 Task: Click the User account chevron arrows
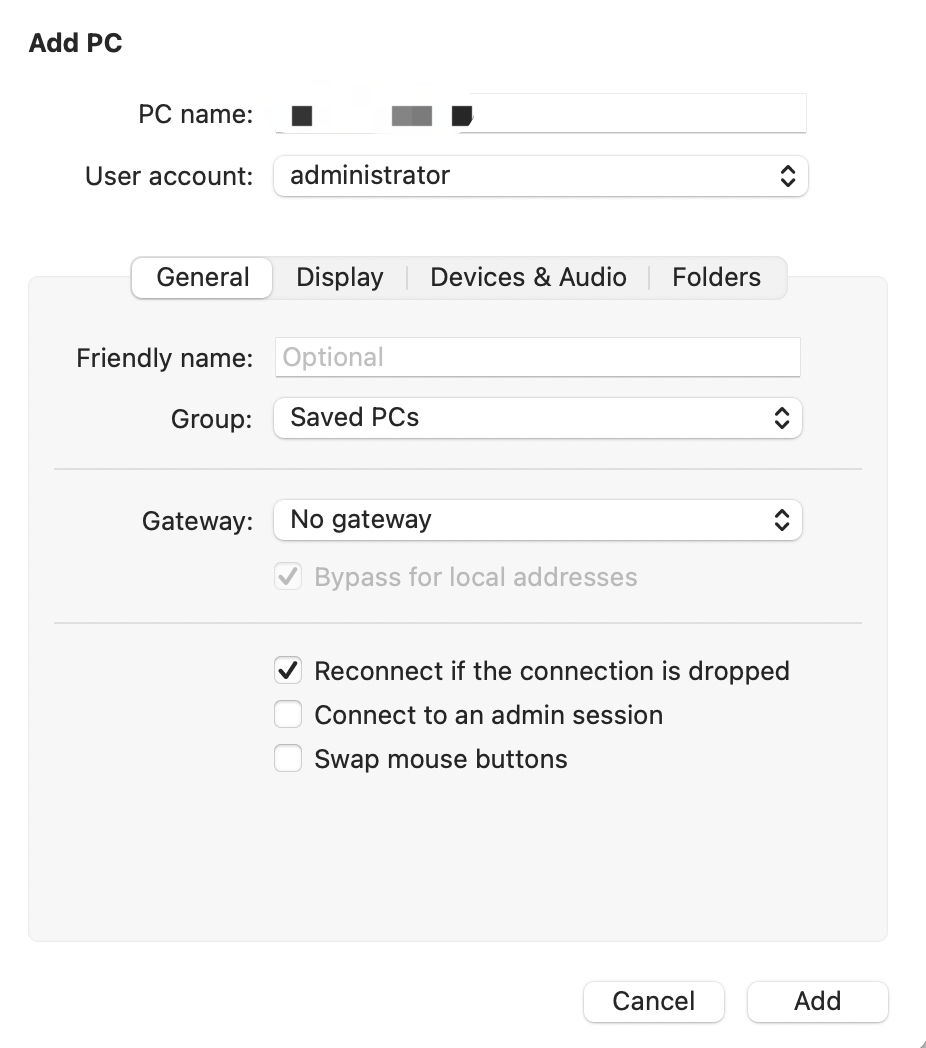point(788,176)
